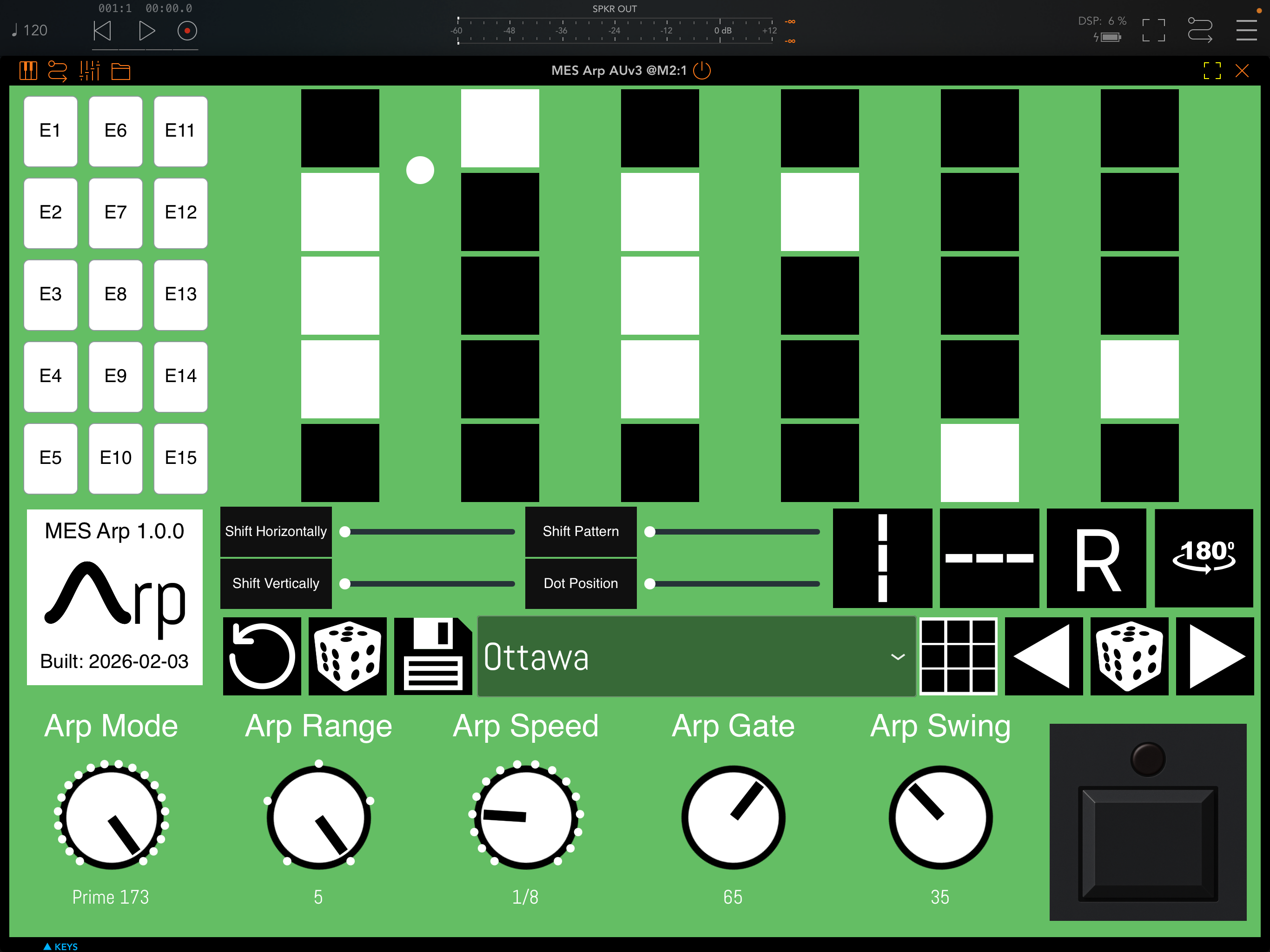The image size is (1270, 952).
Task: Toggle the host fullscreen corners icon
Action: pos(1153,30)
